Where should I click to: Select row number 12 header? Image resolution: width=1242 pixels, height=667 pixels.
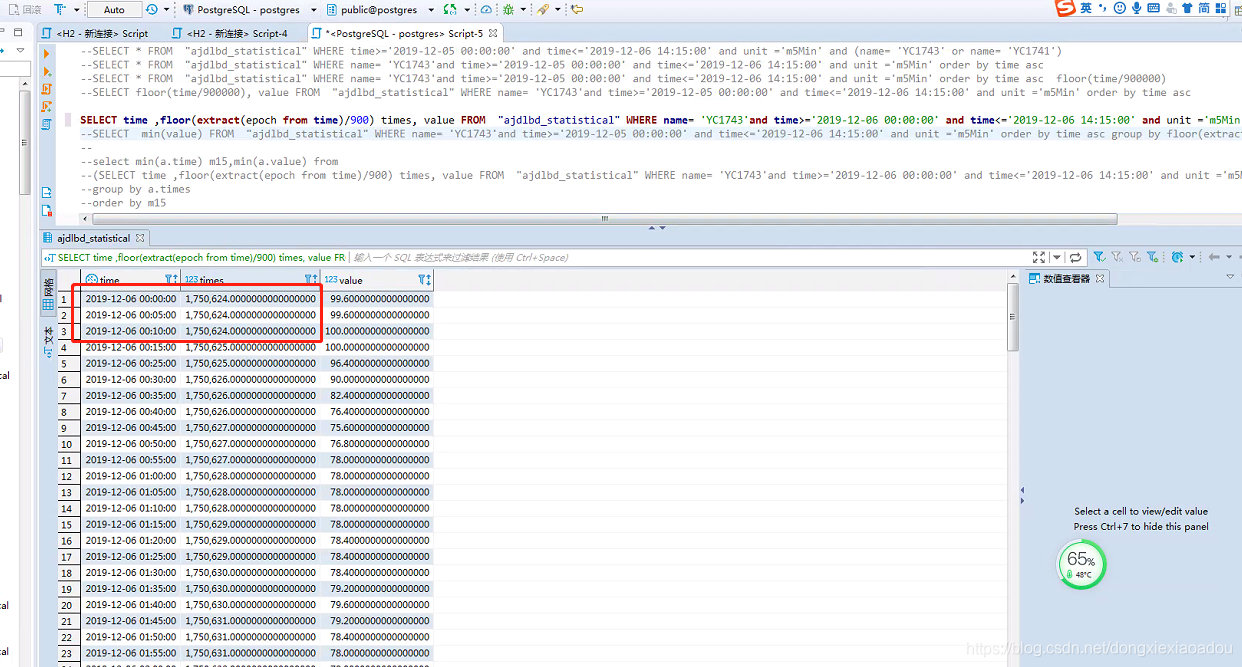tap(66, 476)
